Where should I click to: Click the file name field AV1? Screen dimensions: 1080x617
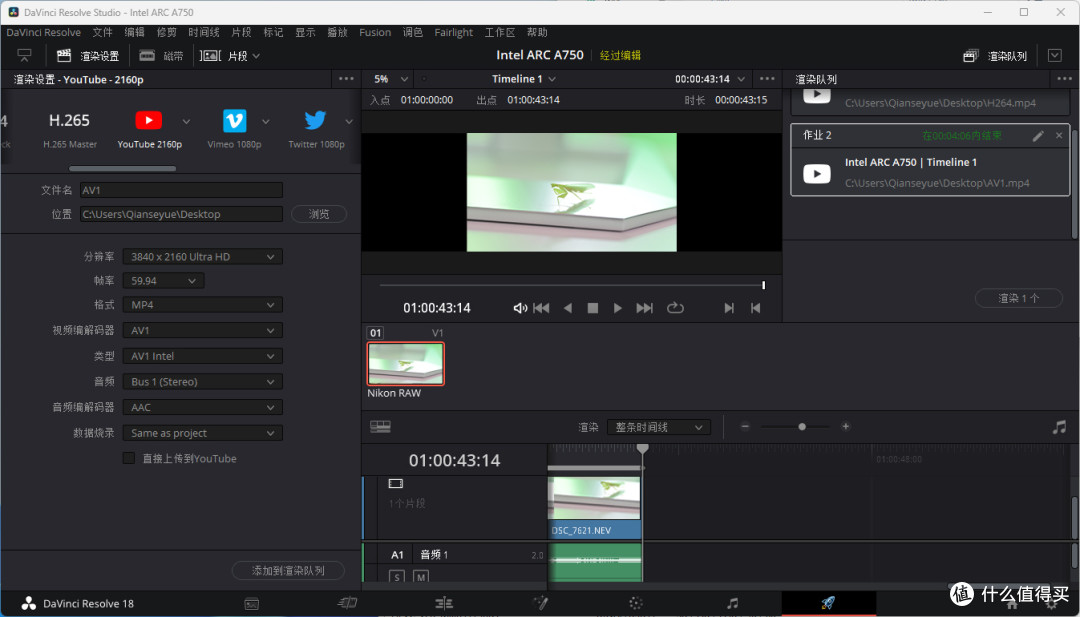pyautogui.click(x=181, y=190)
